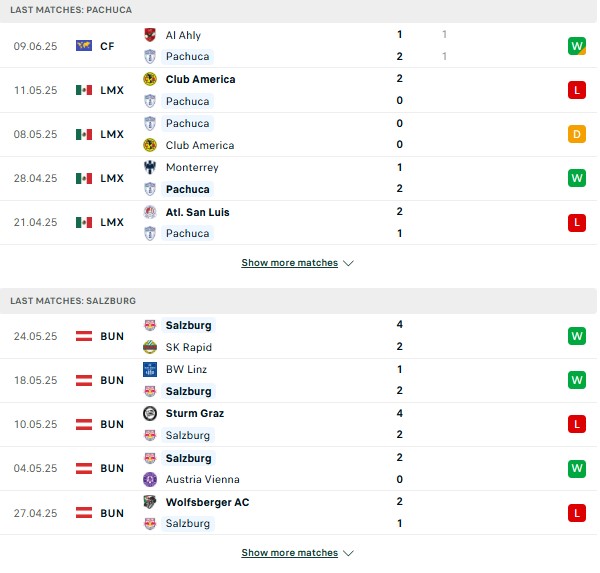Open the Wolfsberger AC team link
This screenshot has width=600, height=573.
pyautogui.click(x=207, y=502)
